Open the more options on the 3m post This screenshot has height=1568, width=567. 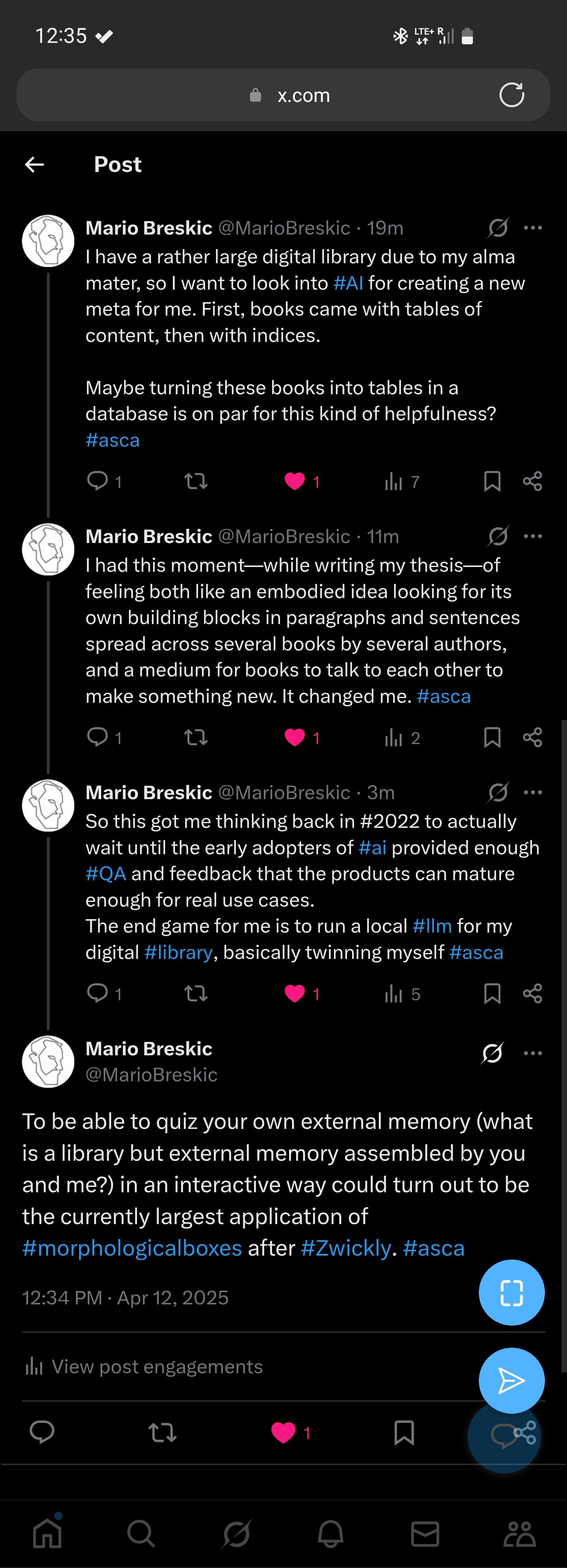click(533, 792)
